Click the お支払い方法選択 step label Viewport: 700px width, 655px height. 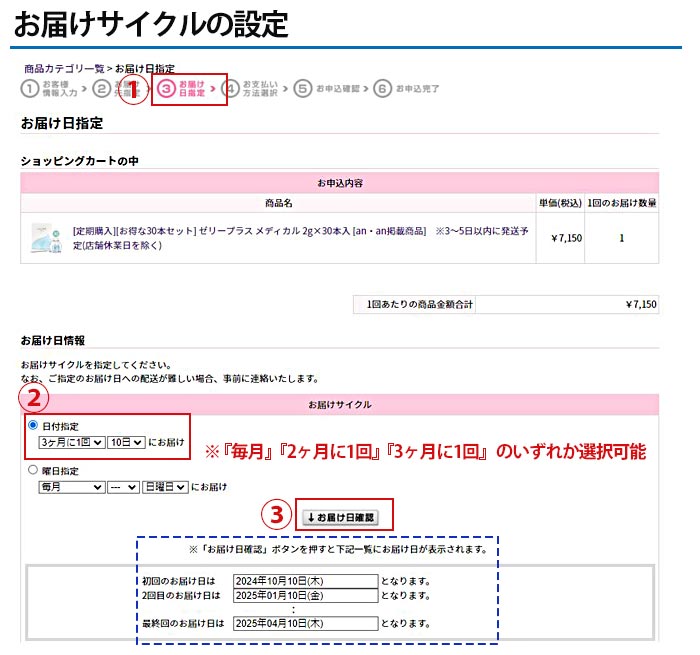tap(260, 88)
